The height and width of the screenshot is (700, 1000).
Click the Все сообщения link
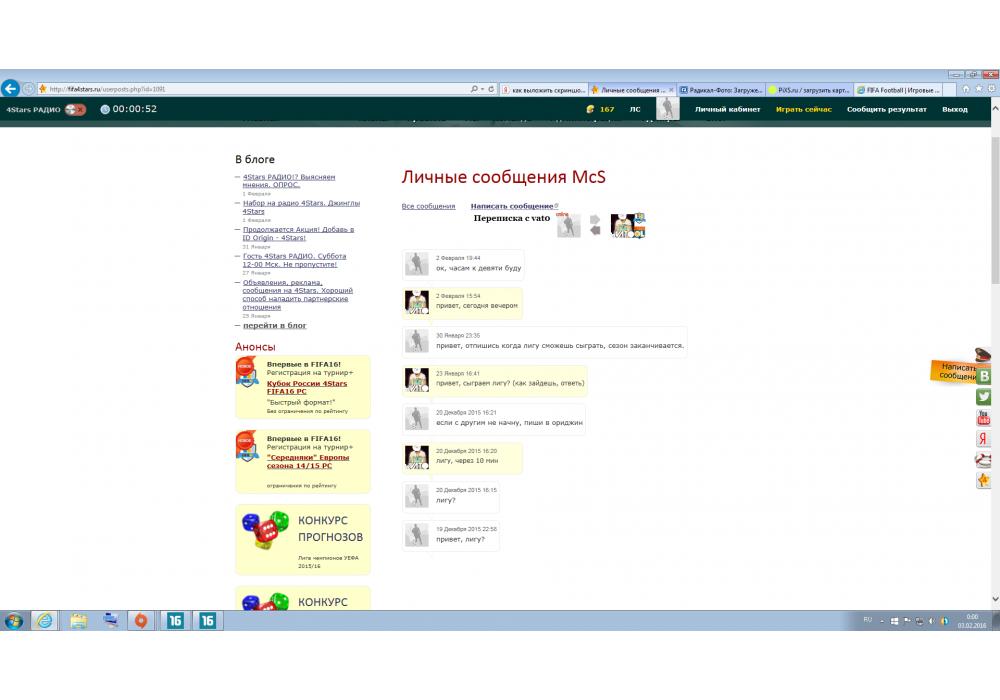coord(428,206)
